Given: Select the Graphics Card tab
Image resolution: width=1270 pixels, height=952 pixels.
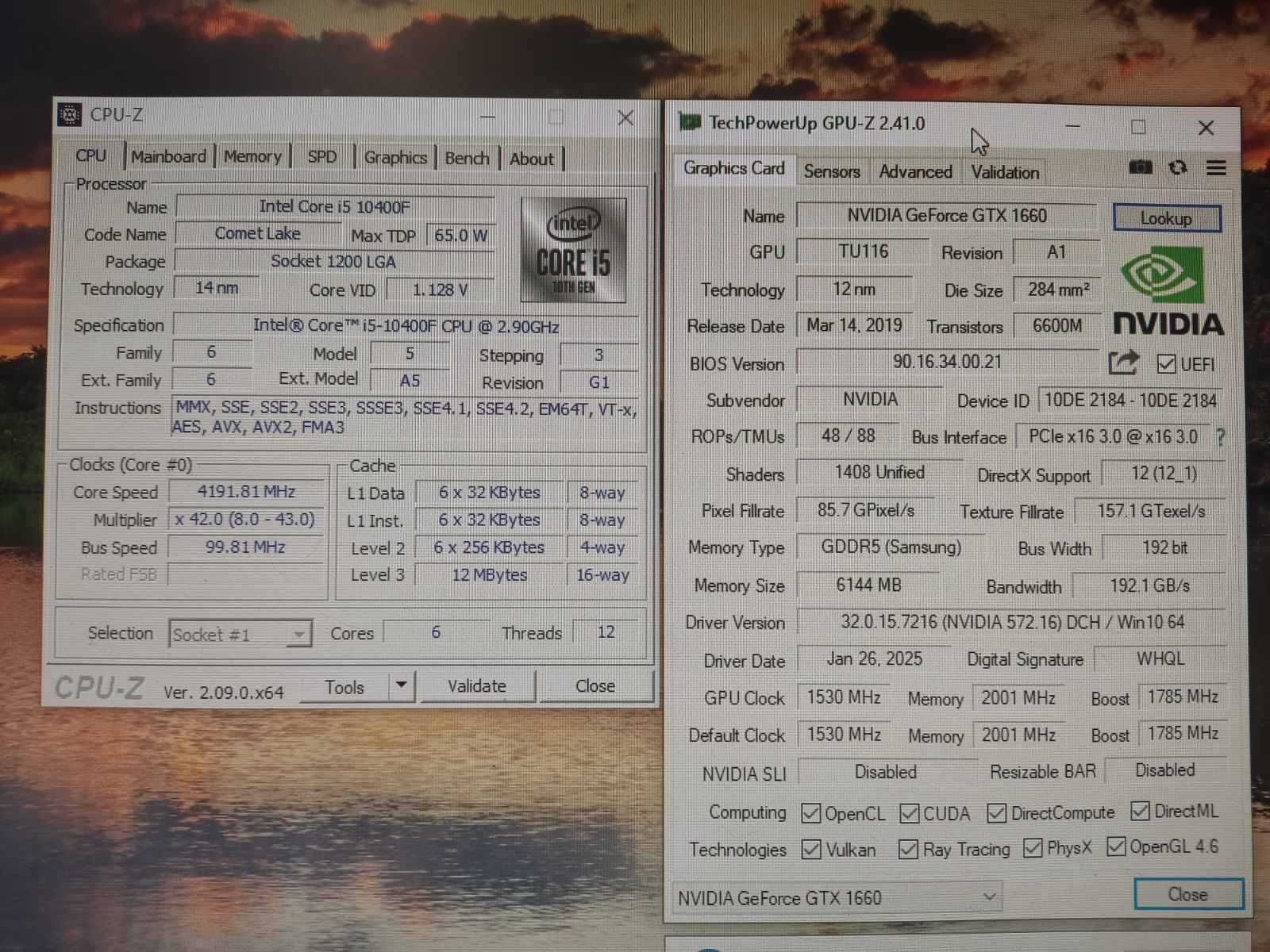Looking at the screenshot, I should [733, 168].
